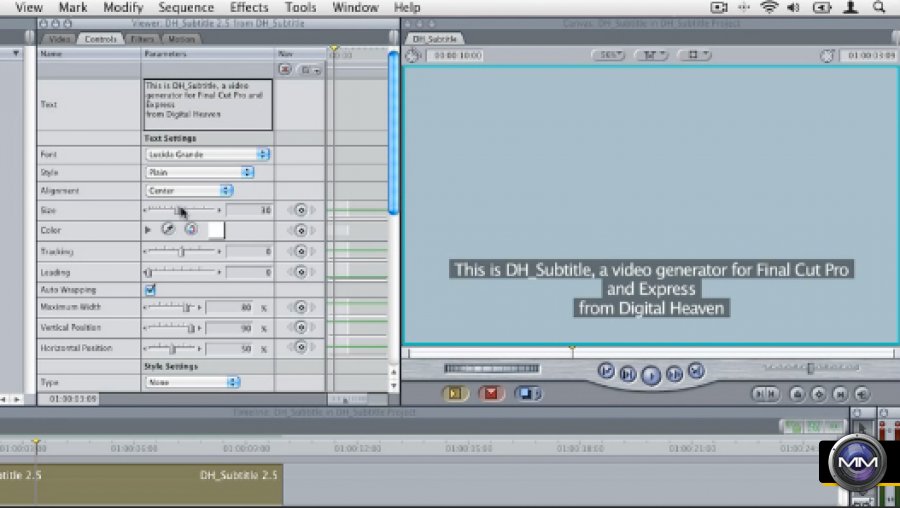Viewport: 900px width, 508px height.
Task: Click the Canvas Match Frame button
Action: pos(862,394)
